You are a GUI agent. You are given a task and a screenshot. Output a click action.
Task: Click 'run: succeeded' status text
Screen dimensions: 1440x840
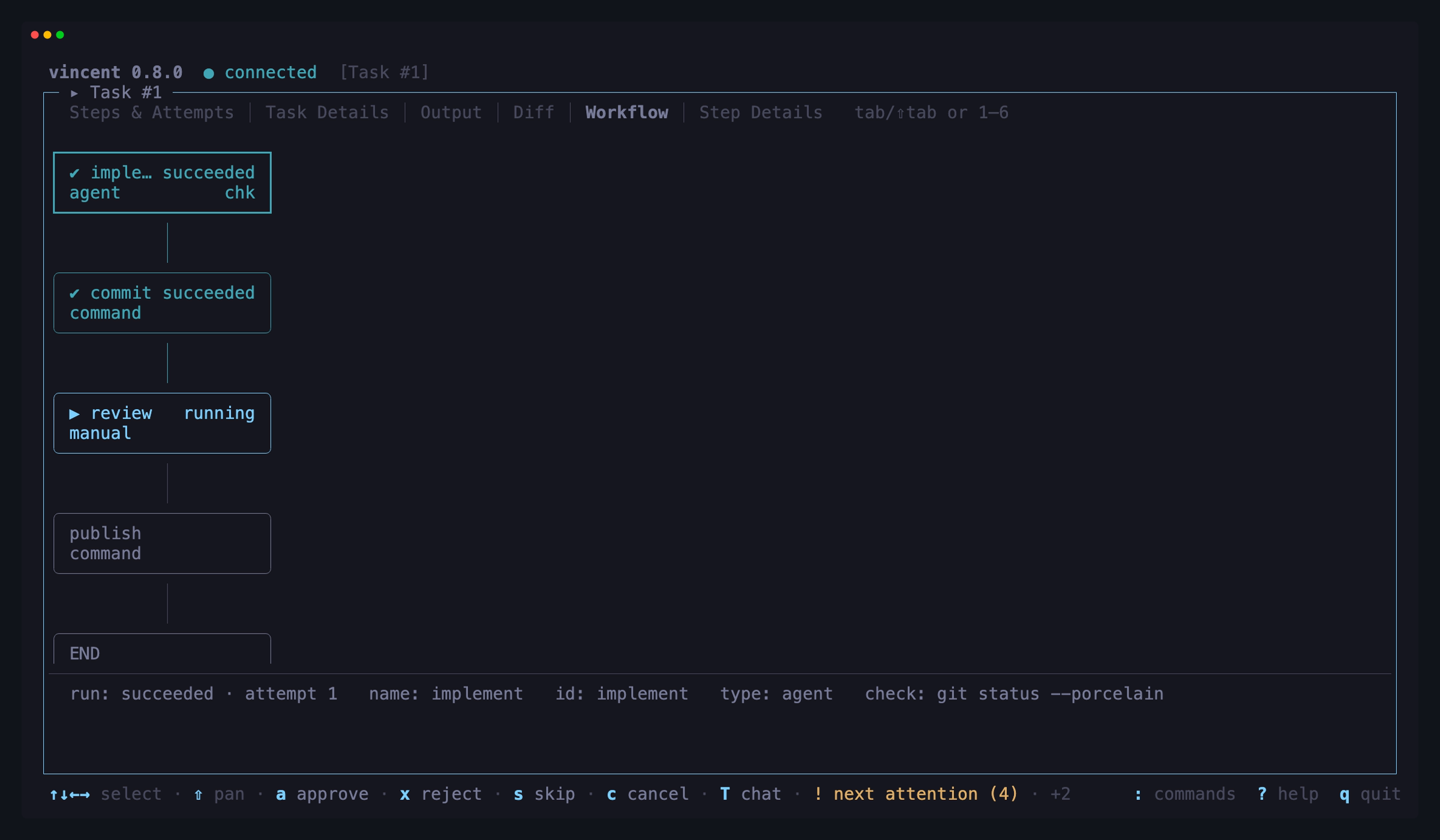click(142, 694)
